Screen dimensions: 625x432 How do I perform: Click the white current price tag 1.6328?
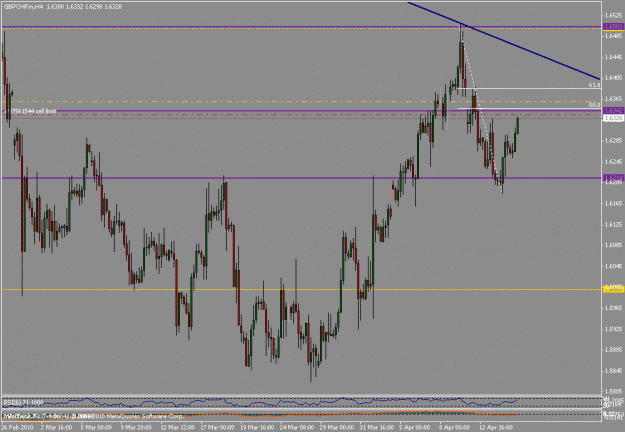613,118
